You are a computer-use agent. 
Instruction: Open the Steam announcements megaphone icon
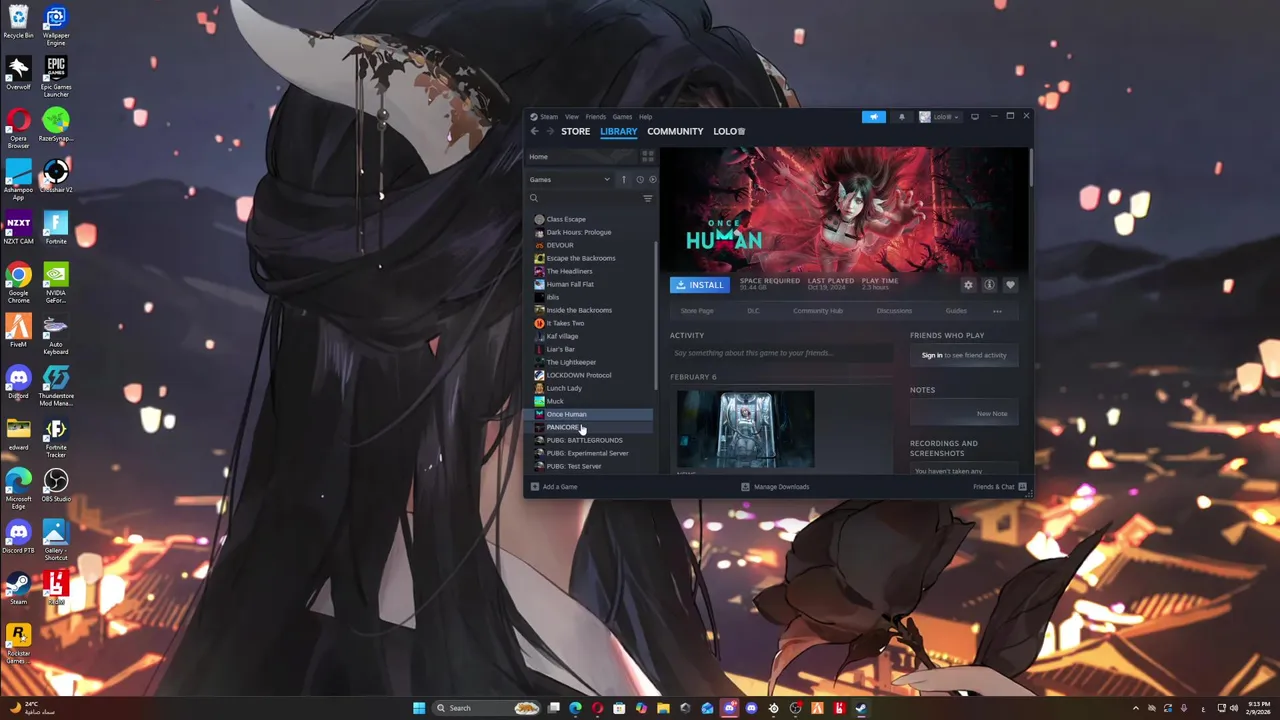(874, 117)
